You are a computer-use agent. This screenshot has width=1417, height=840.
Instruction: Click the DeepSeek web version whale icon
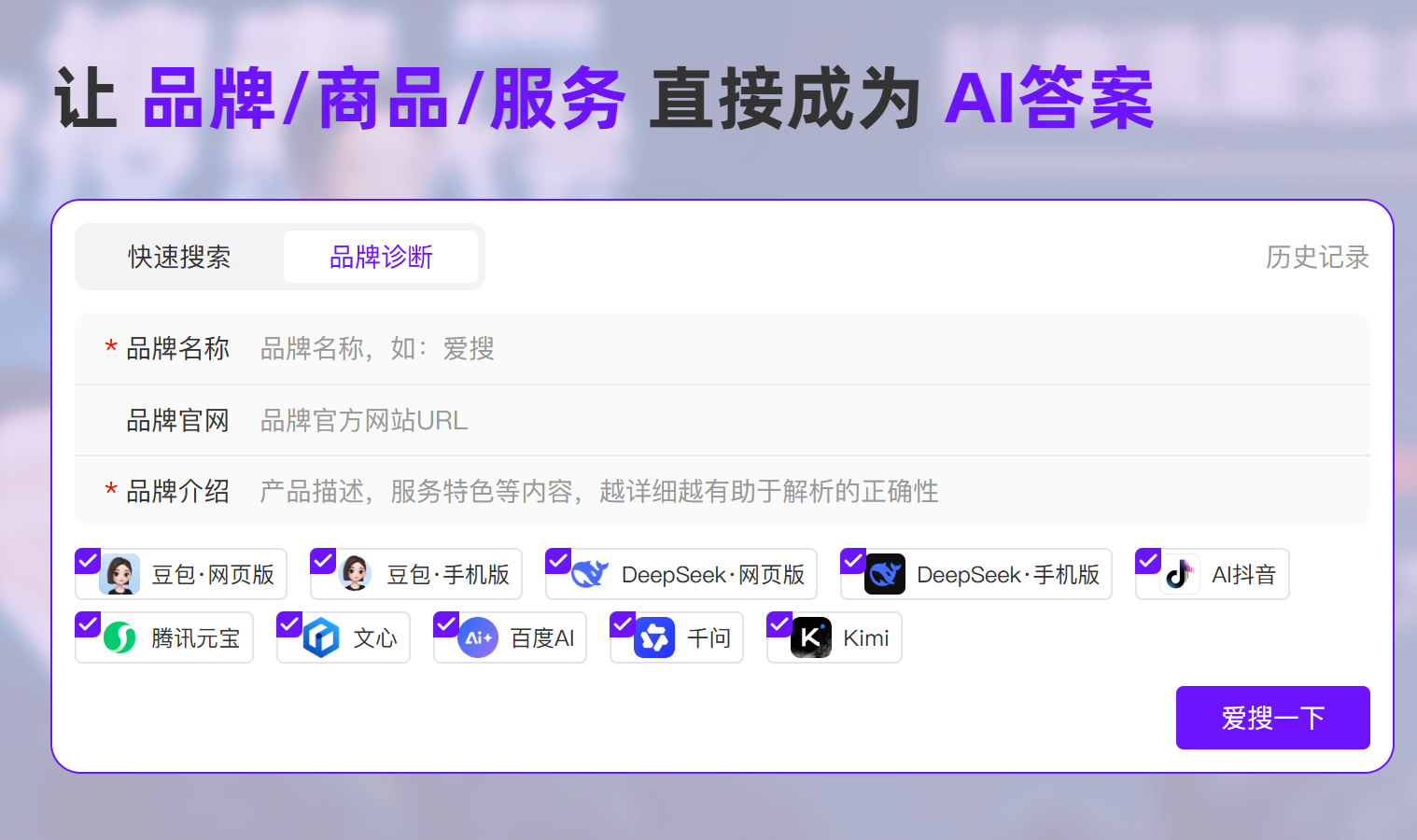[x=590, y=575]
